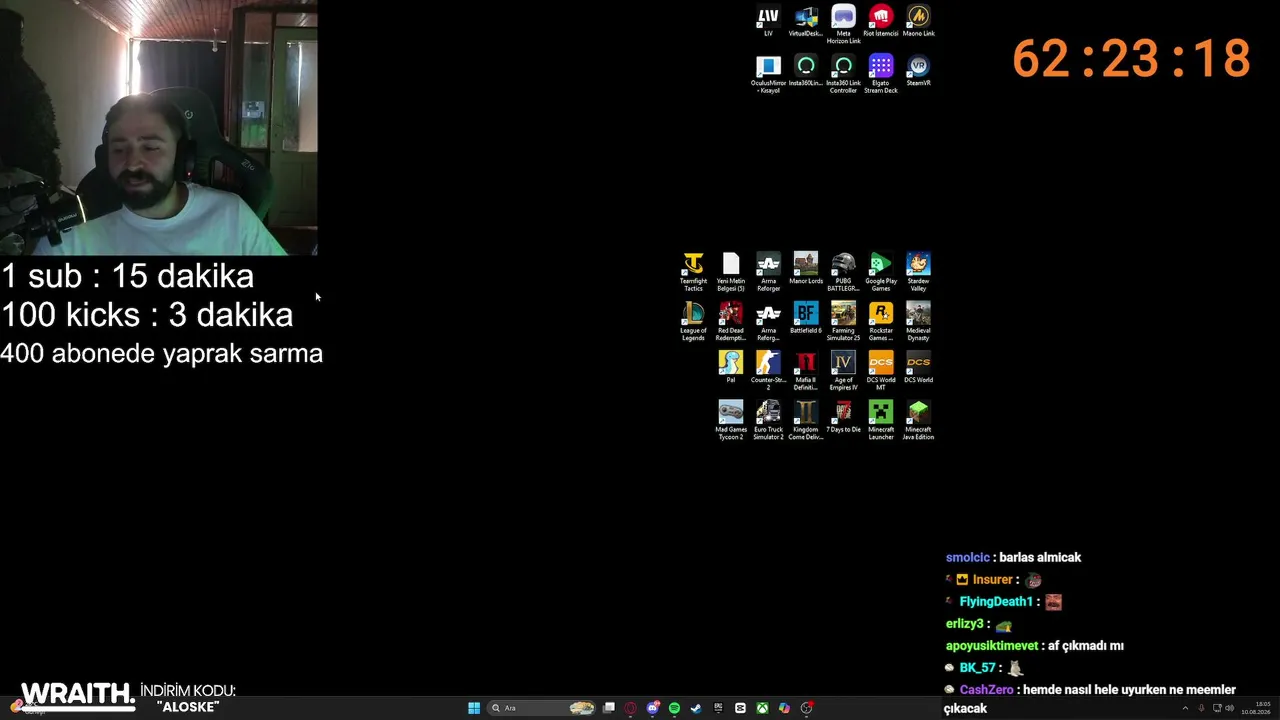
Task: Open Google Play Games shortcut
Action: [881, 272]
